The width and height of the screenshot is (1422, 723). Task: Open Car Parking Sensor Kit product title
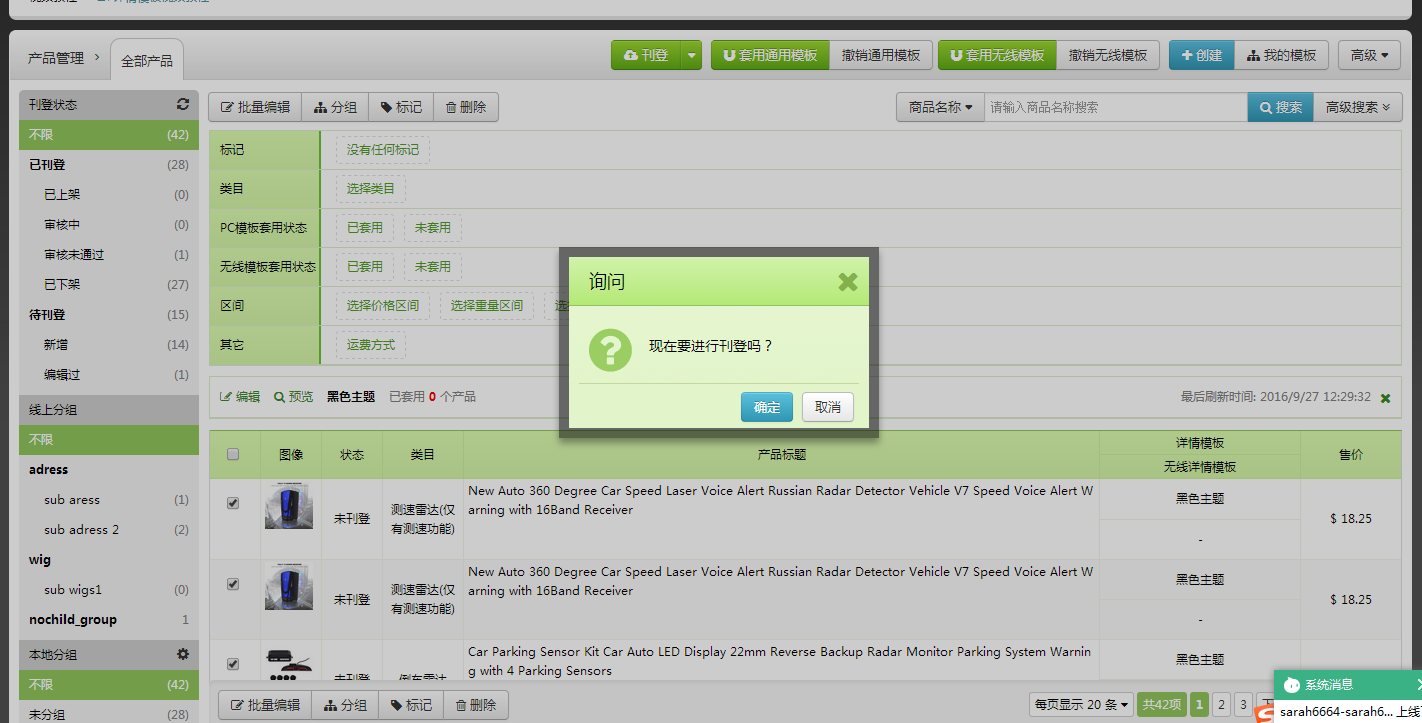point(779,661)
